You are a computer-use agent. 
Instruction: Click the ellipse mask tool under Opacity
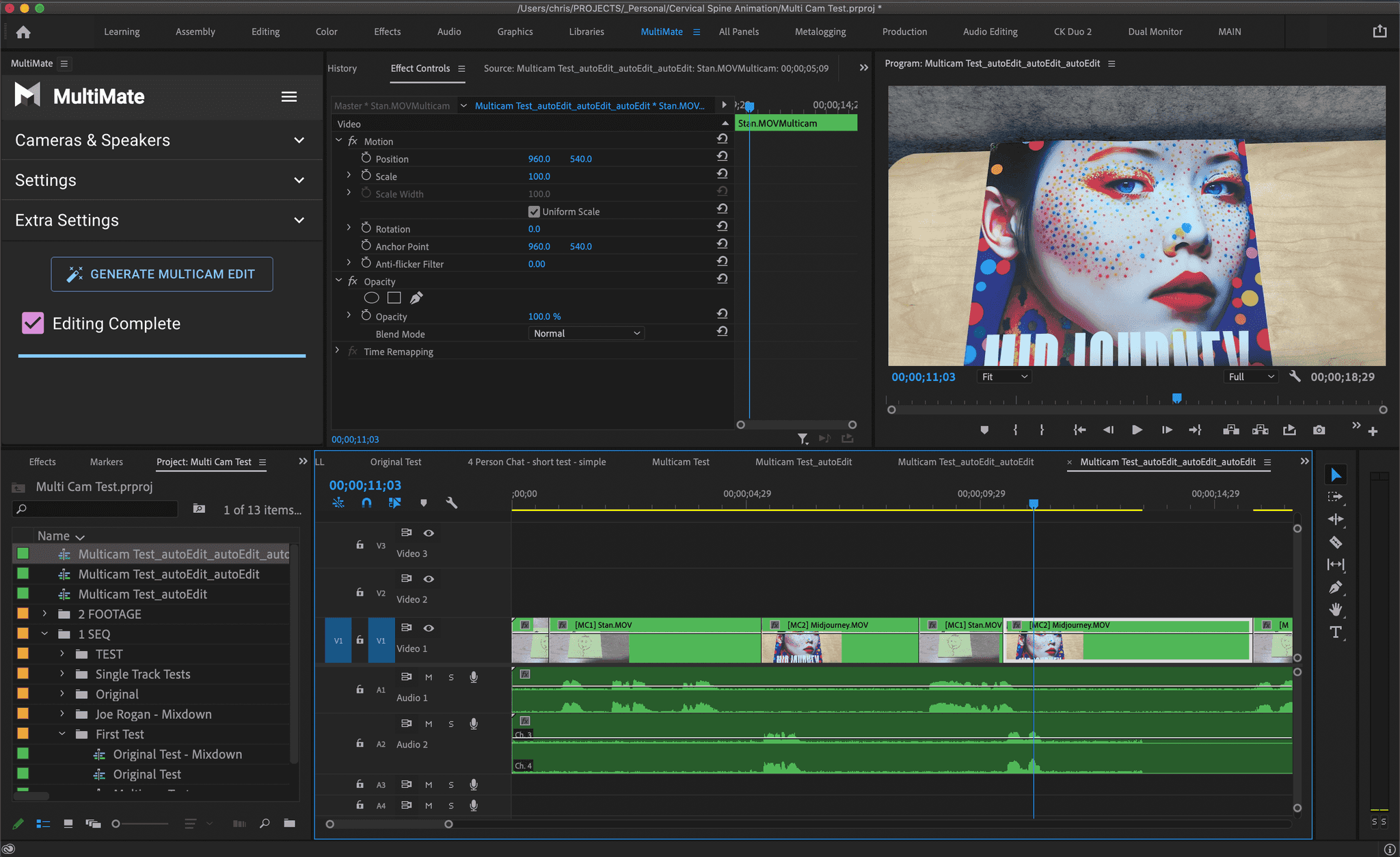(x=371, y=298)
